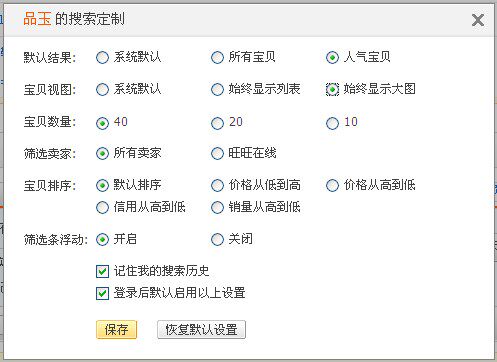497x362 pixels.
Task: Select 所有宝贝 radio option
Action: tap(217, 58)
